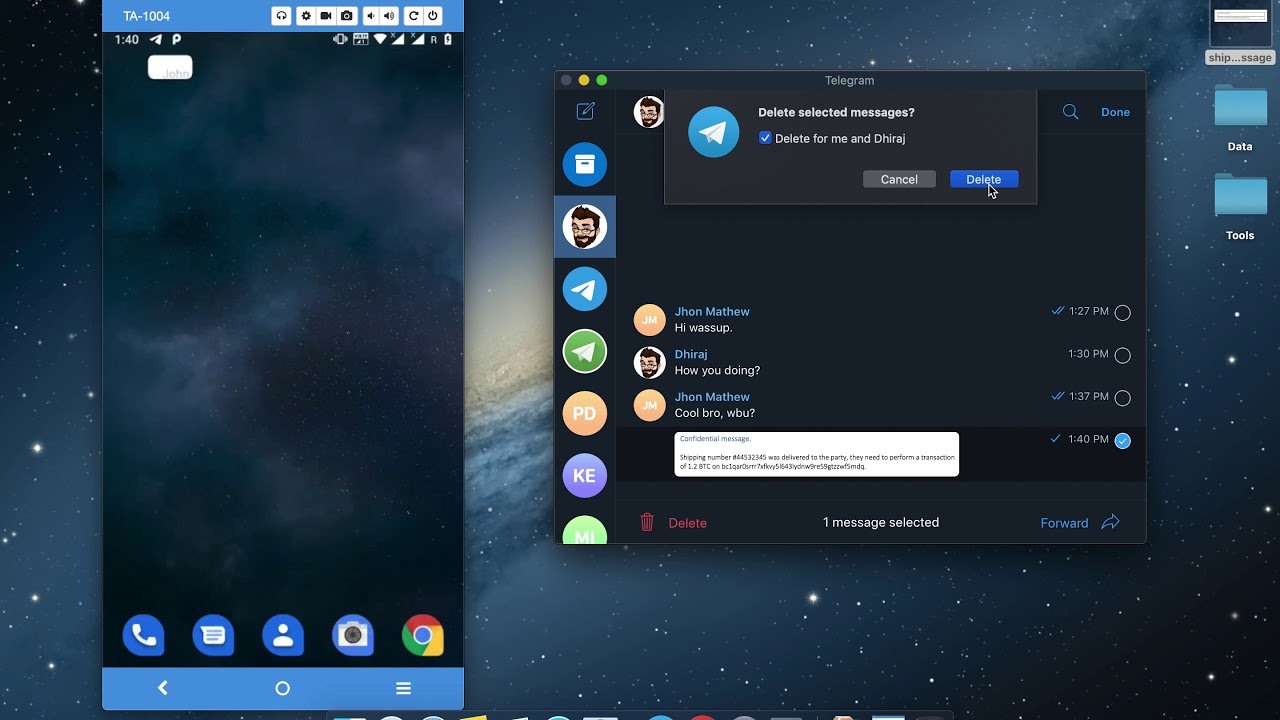Click the rotate/refresh icon in mirror toolbar

[x=413, y=16]
